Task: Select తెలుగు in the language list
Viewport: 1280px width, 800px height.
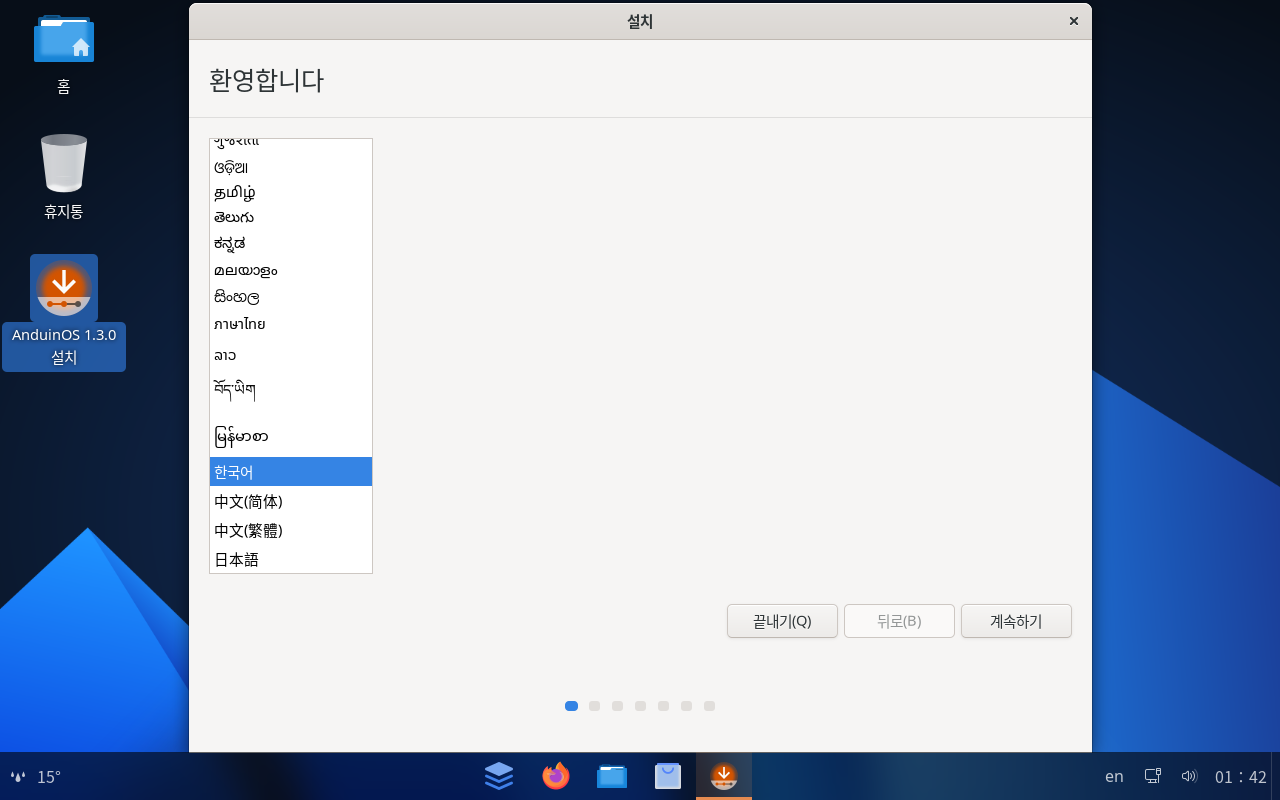Action: (291, 217)
